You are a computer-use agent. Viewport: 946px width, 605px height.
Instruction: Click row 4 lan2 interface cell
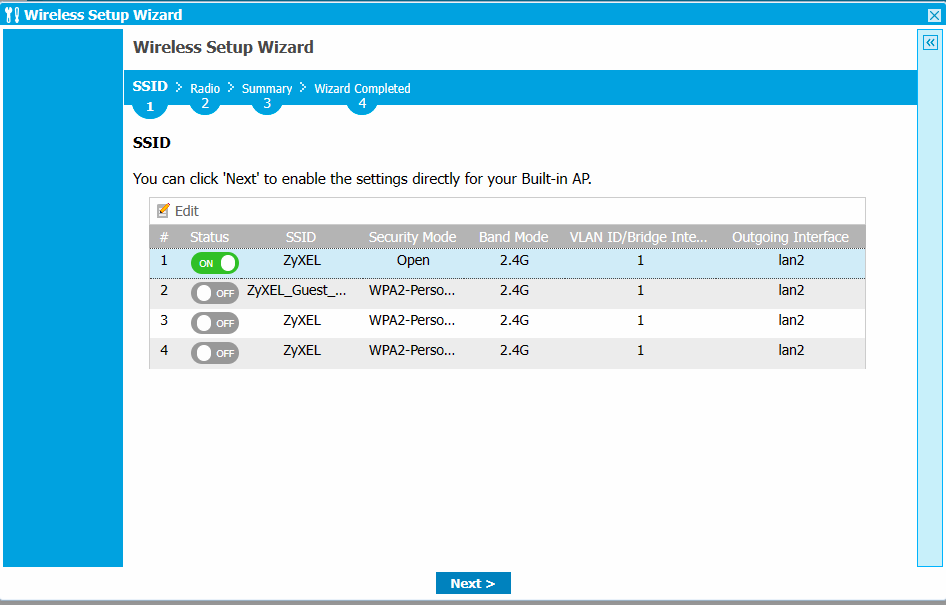tap(791, 350)
